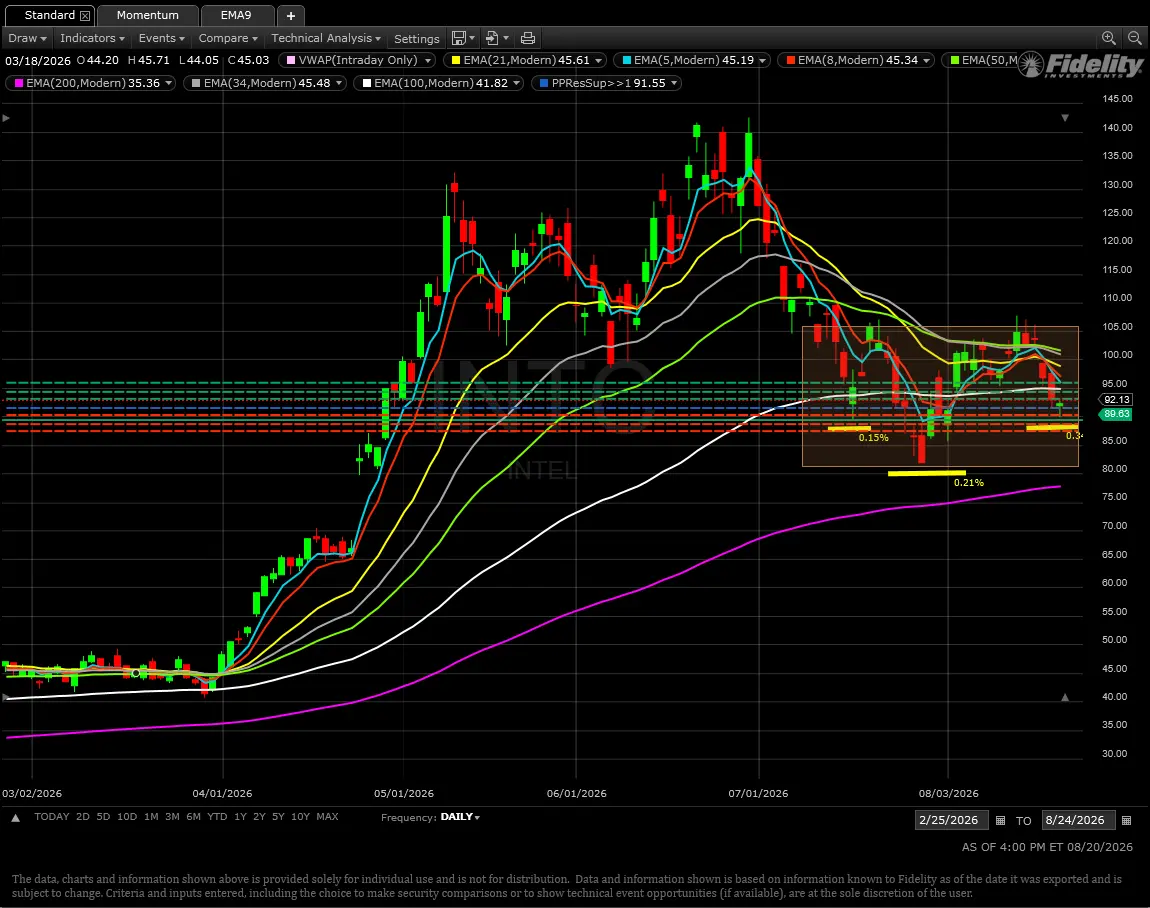
Task: Click the 0.15% annotation label
Action: (x=874, y=438)
